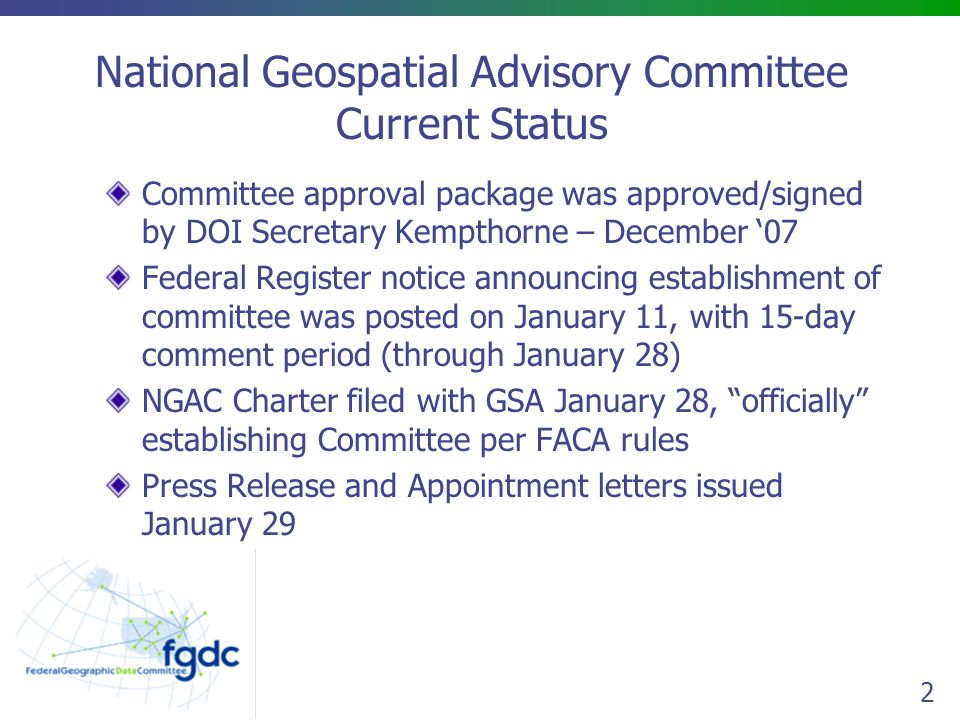Image resolution: width=960 pixels, height=720 pixels.
Task: Click the January 29 date text
Action: click(x=219, y=525)
